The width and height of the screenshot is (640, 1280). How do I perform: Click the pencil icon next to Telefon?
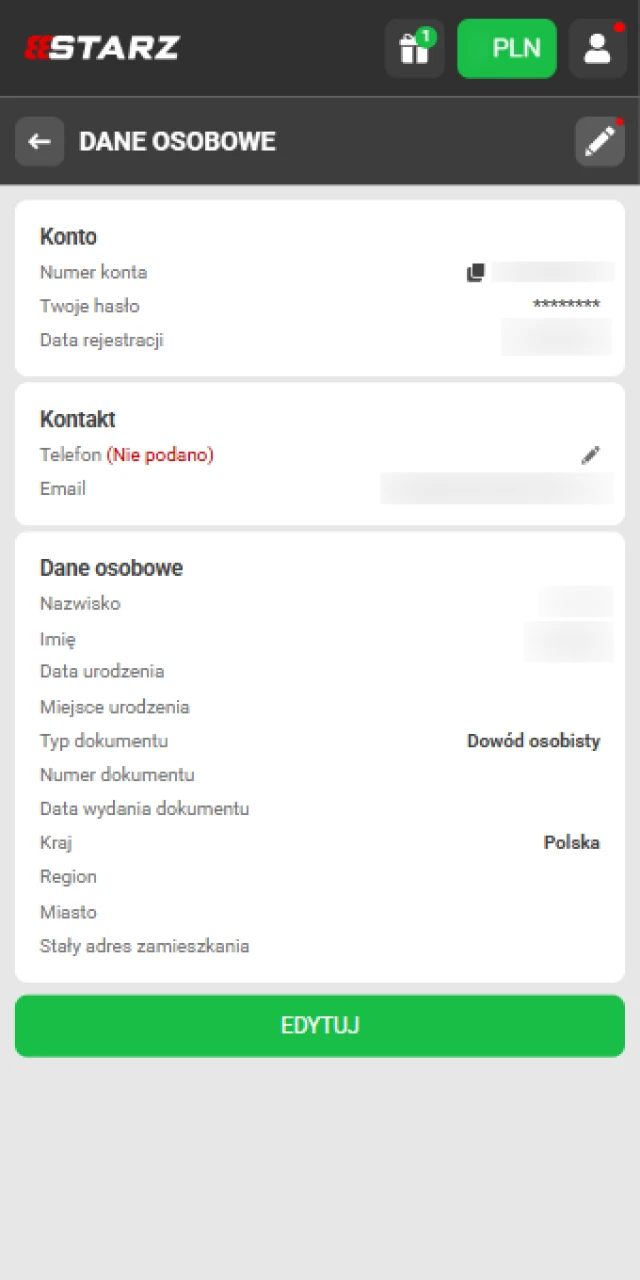[591, 455]
